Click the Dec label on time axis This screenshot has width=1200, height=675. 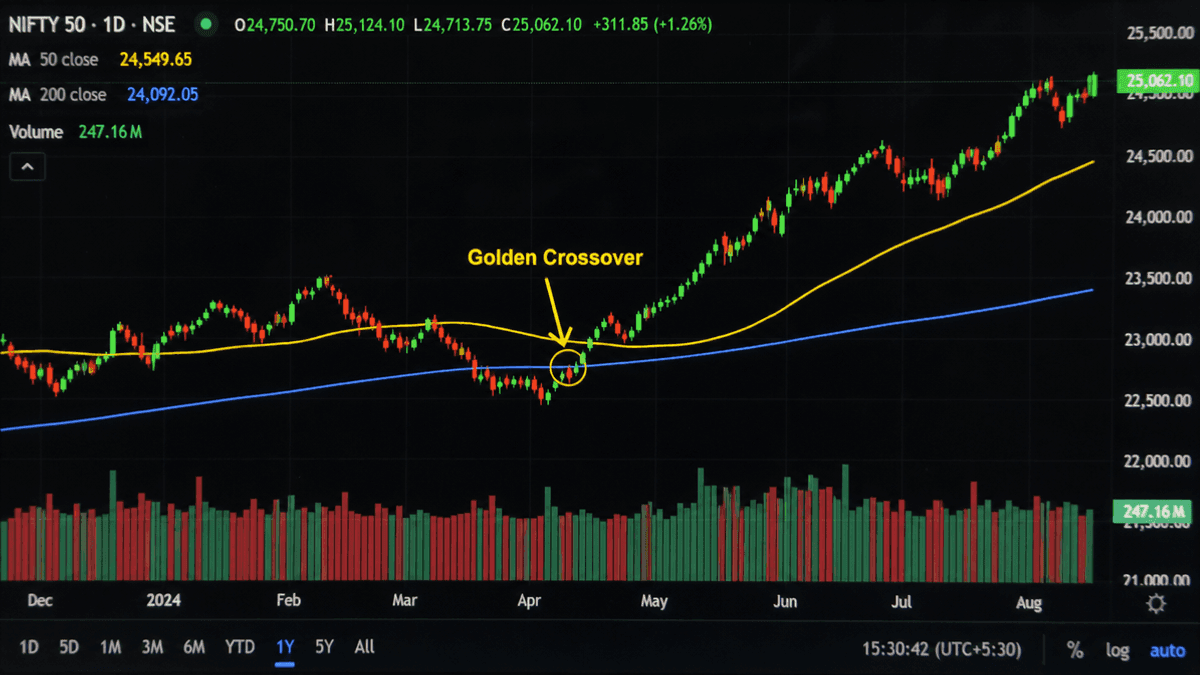point(40,602)
